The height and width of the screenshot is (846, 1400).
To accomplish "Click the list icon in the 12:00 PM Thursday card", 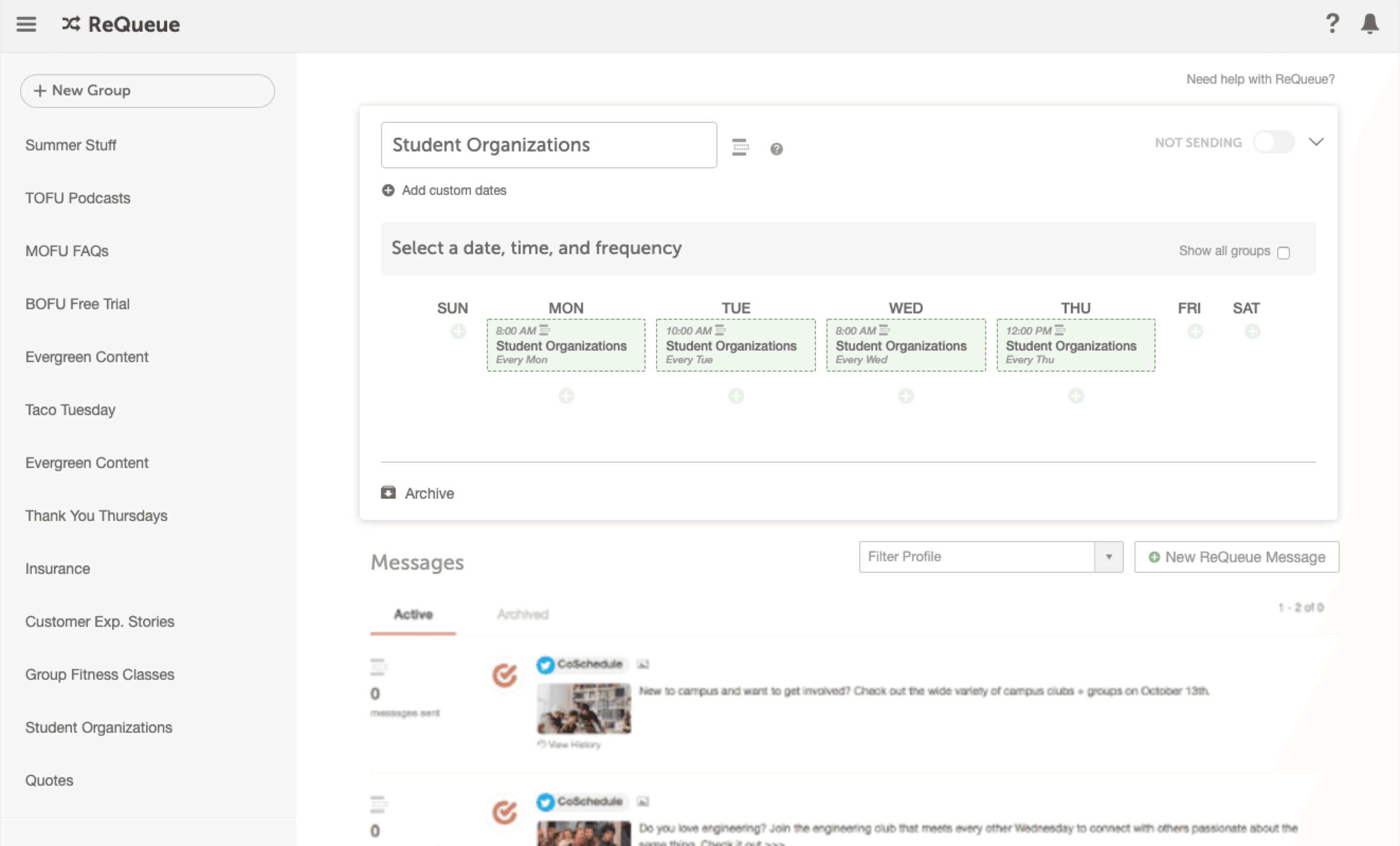I will click(x=1060, y=330).
